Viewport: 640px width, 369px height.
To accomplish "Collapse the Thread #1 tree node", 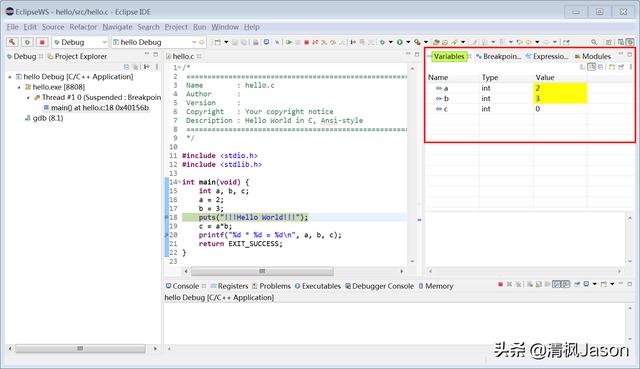I will [28, 98].
